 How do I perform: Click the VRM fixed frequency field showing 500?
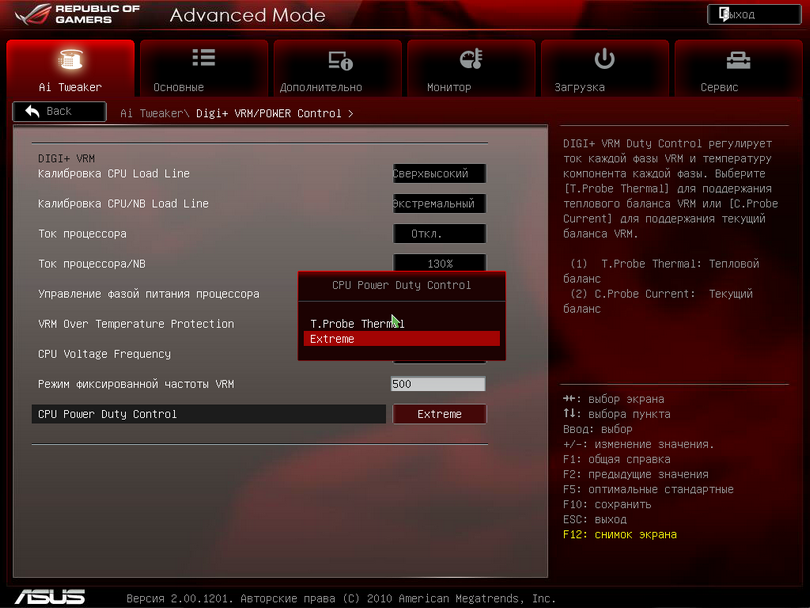coord(438,384)
